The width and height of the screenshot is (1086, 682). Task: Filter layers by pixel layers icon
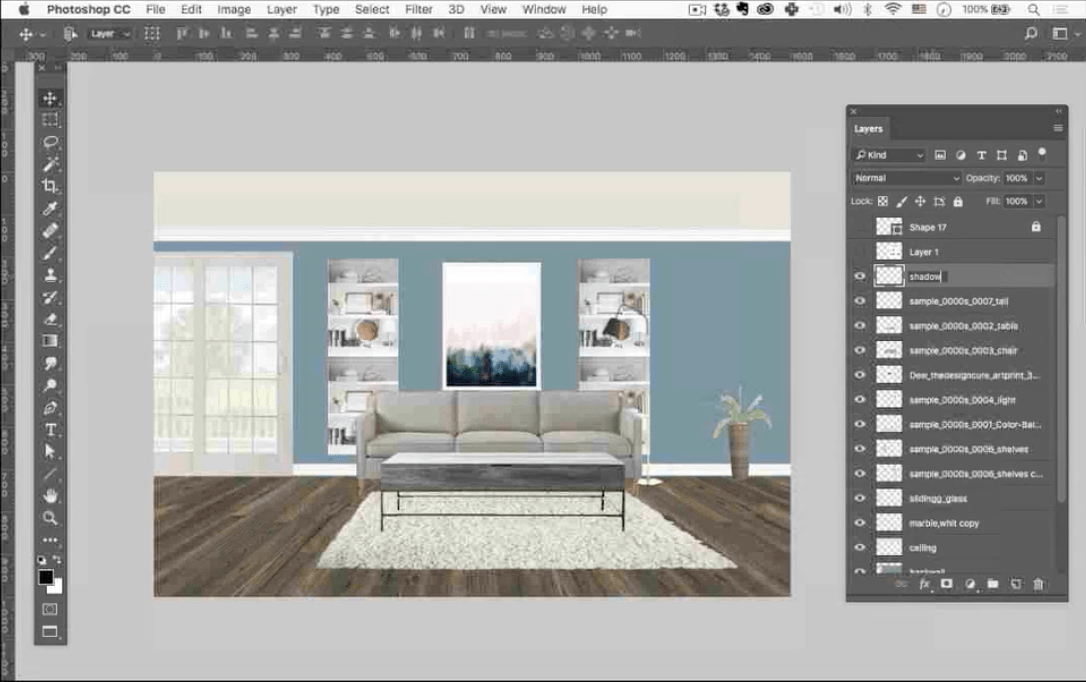[x=940, y=155]
